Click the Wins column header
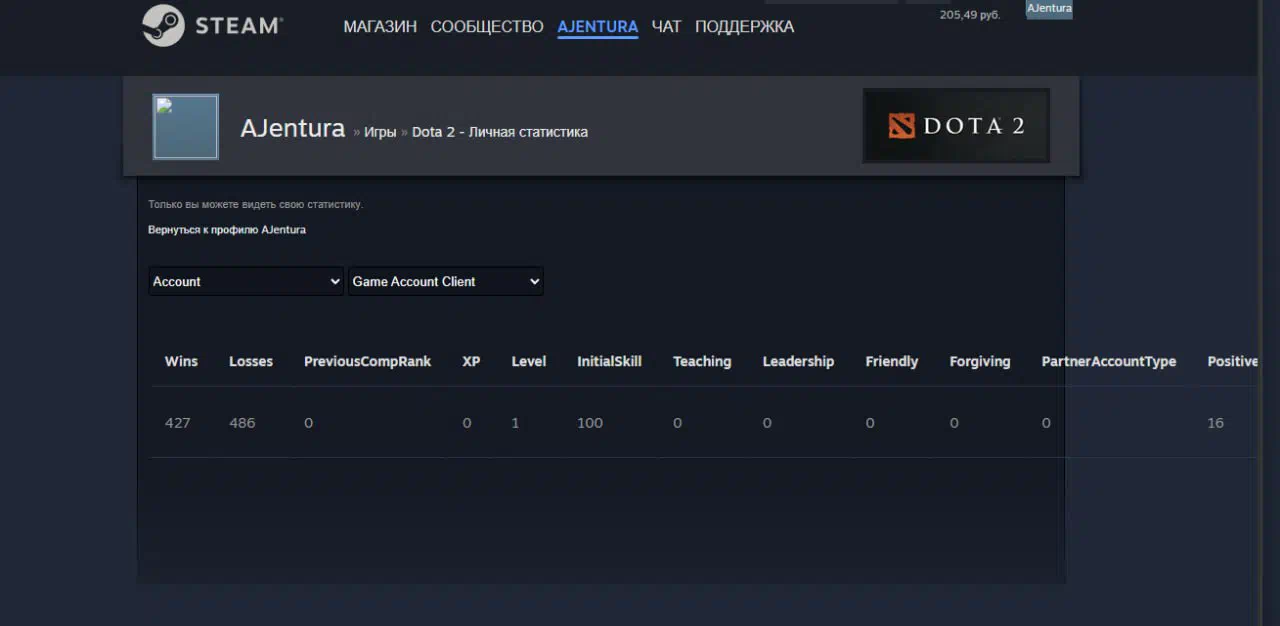 pos(181,361)
